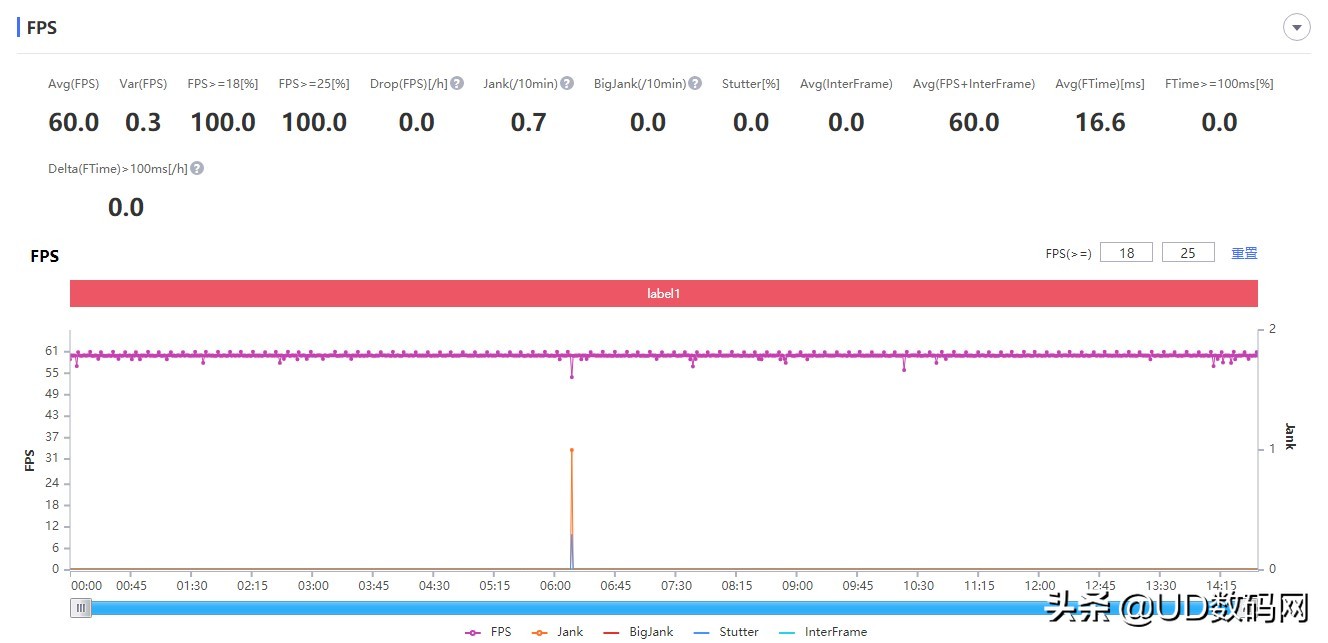Click the Avg(FPS) value 60.0
The height and width of the screenshot is (643, 1328).
[74, 123]
